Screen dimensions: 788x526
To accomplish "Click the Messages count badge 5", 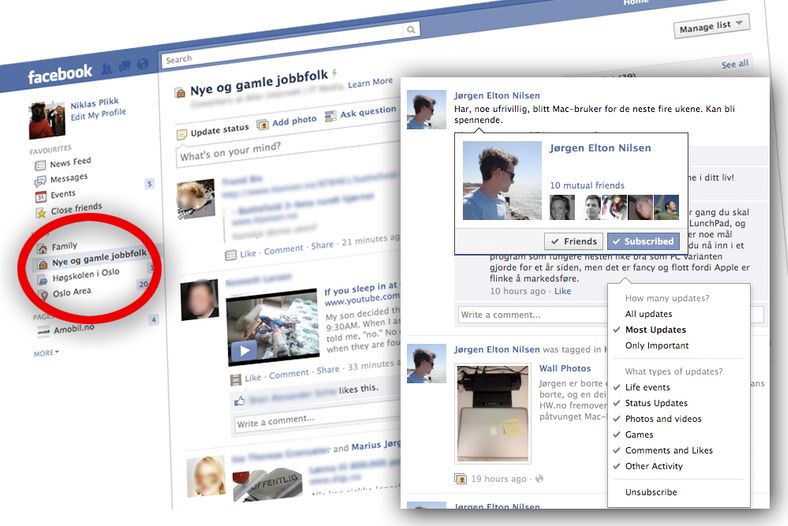I will 149,184.
